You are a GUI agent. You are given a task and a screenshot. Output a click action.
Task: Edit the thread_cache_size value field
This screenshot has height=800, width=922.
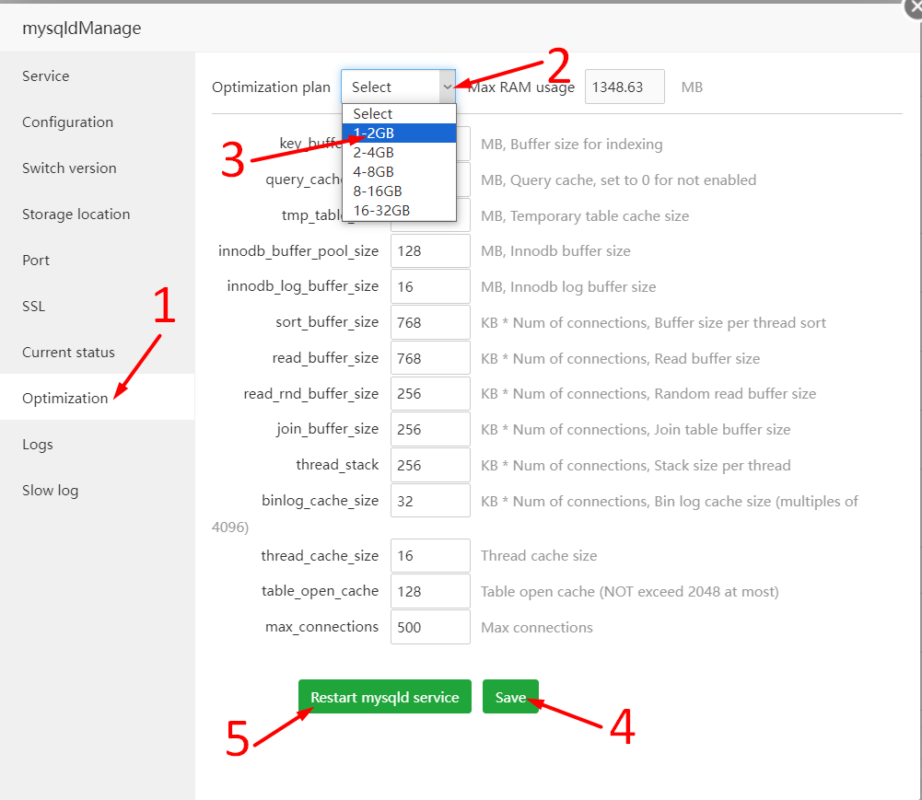point(430,556)
